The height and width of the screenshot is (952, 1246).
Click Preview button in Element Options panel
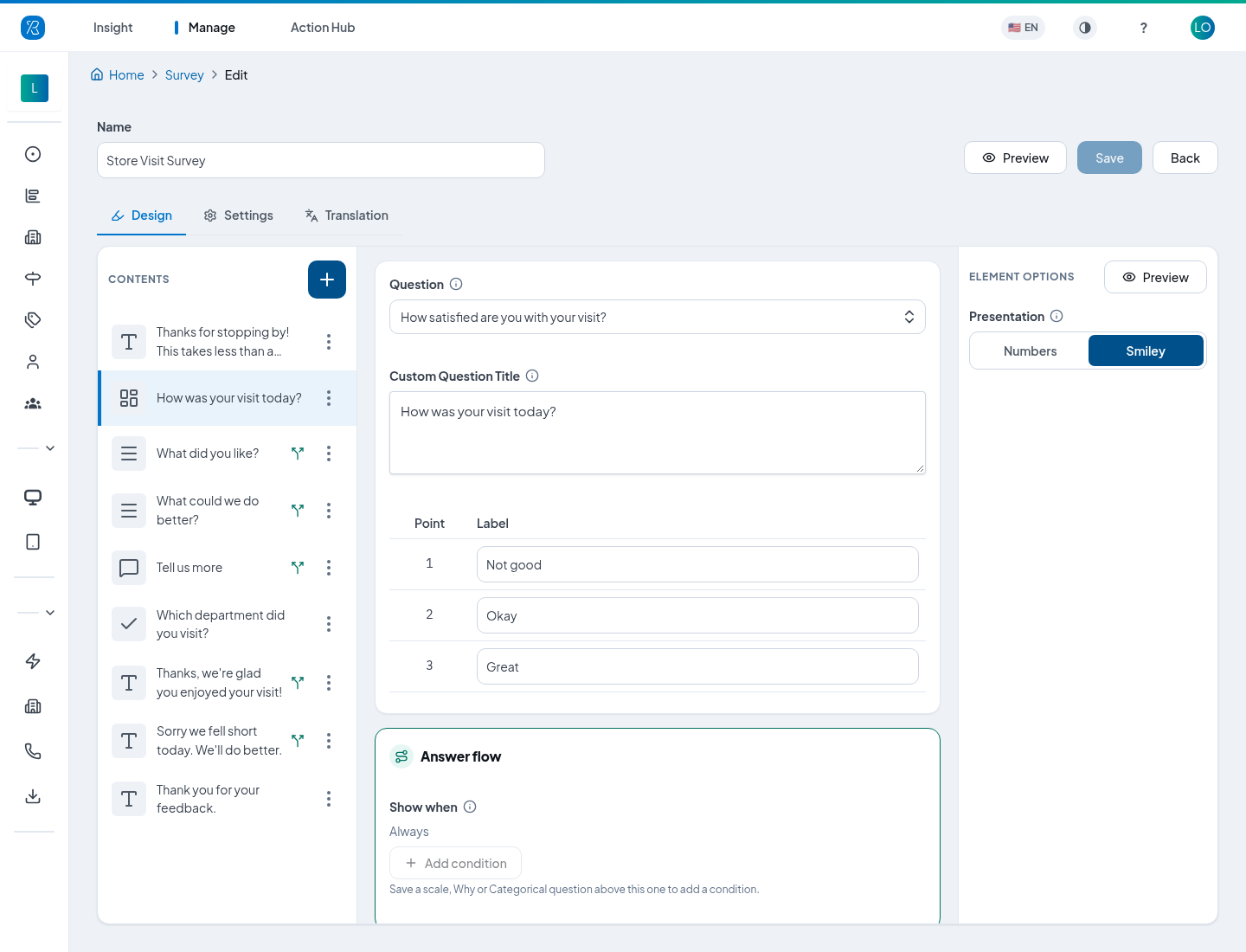(x=1155, y=277)
